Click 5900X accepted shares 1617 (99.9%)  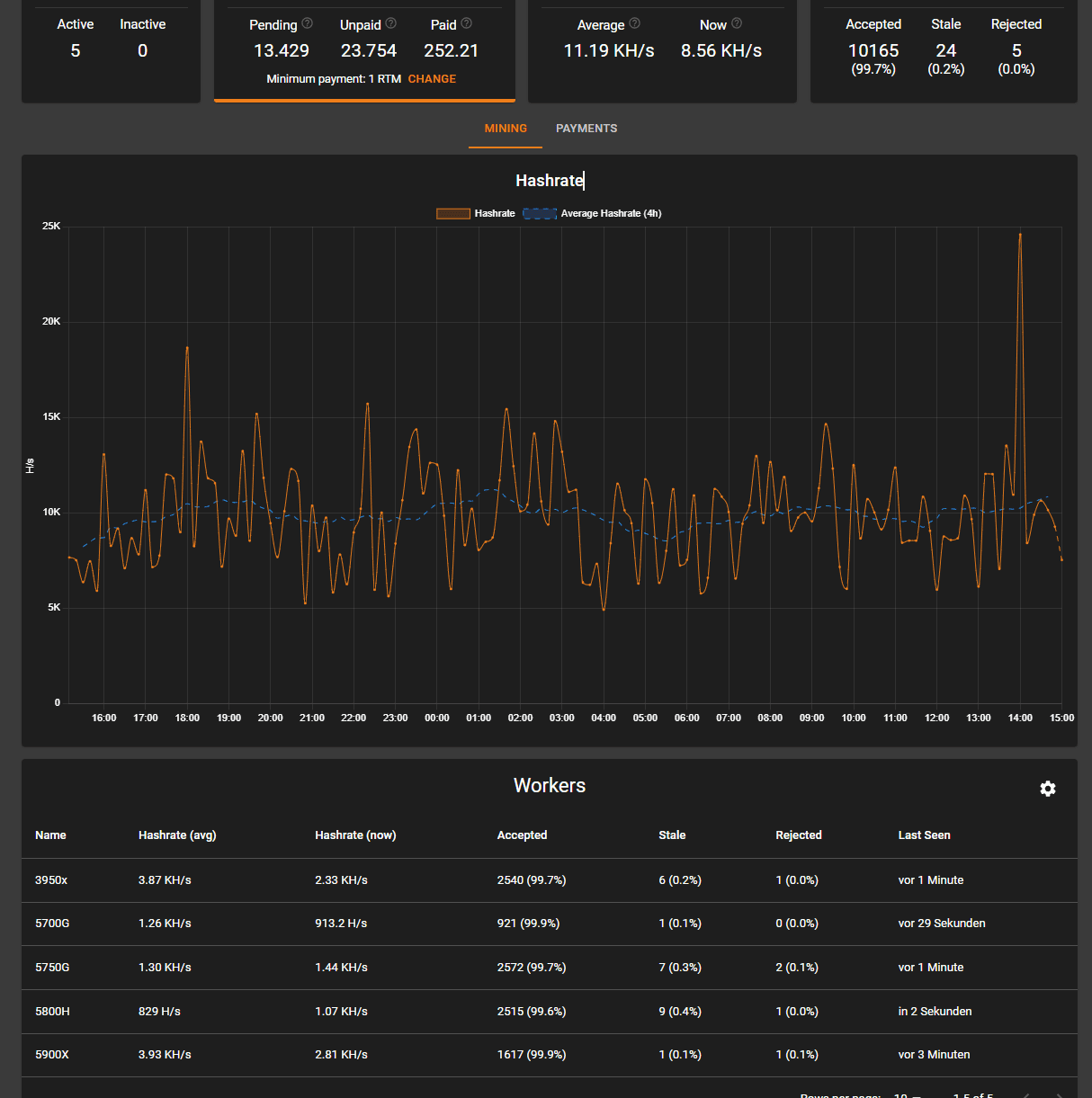point(532,1055)
